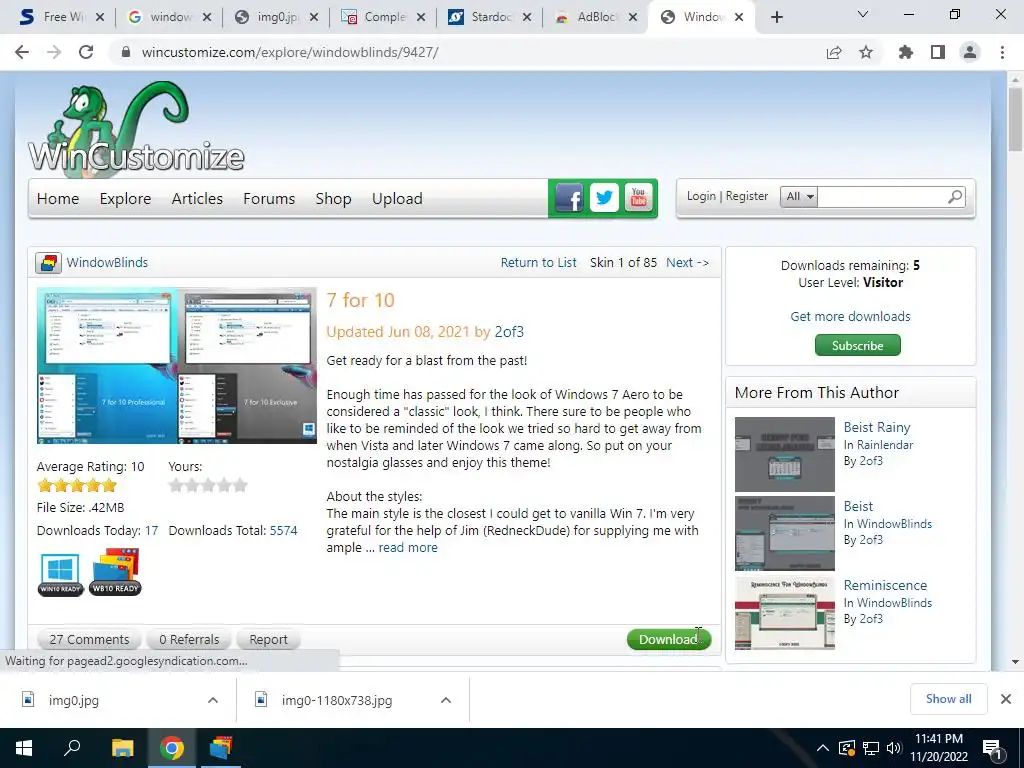Open the Extensions puzzle icon
Viewport: 1024px width, 768px height.
[x=906, y=52]
